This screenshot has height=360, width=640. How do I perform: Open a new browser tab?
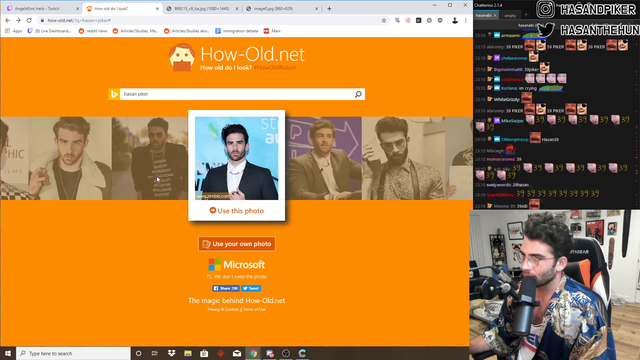pos(329,9)
